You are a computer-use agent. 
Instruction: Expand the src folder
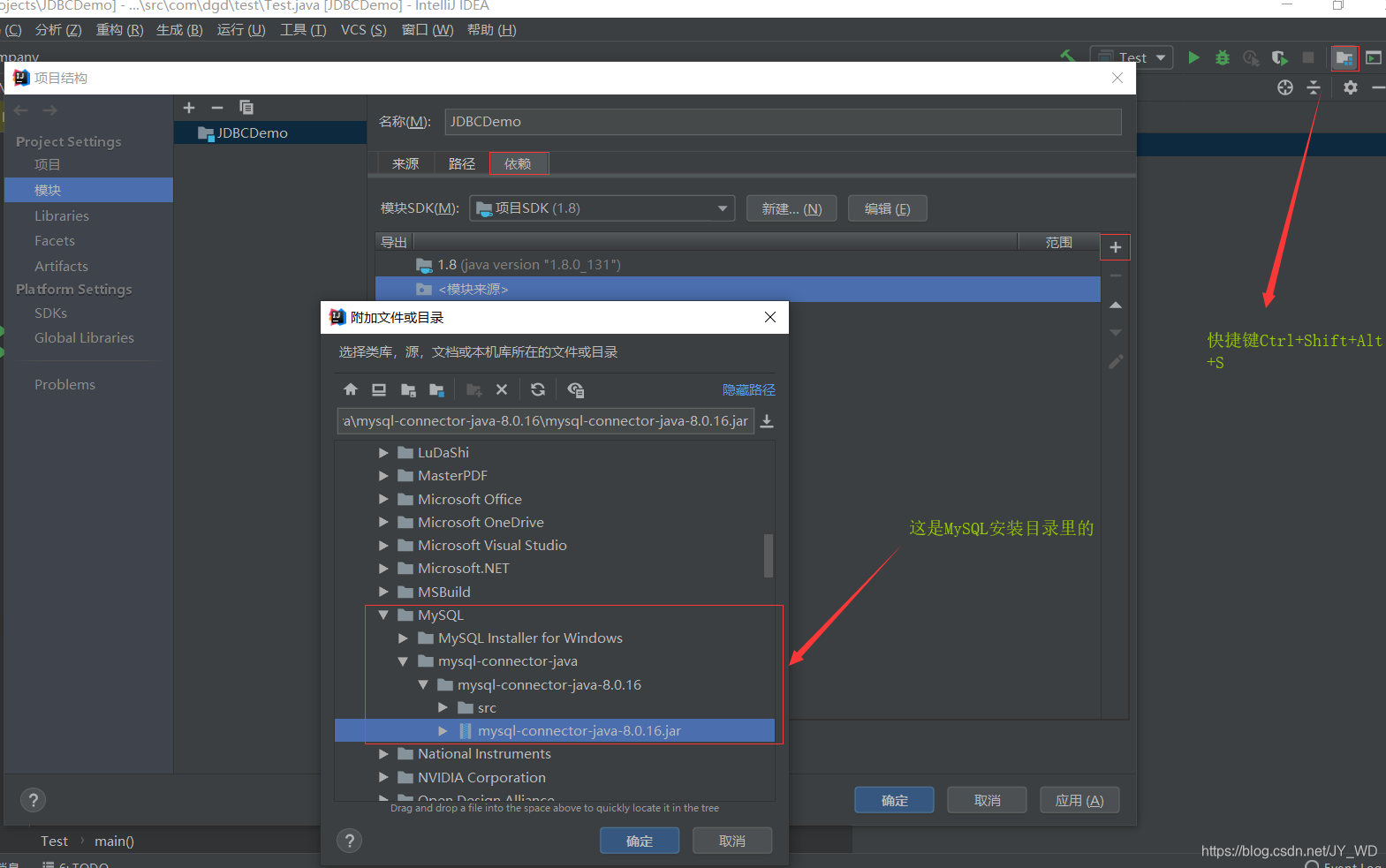pos(443,707)
